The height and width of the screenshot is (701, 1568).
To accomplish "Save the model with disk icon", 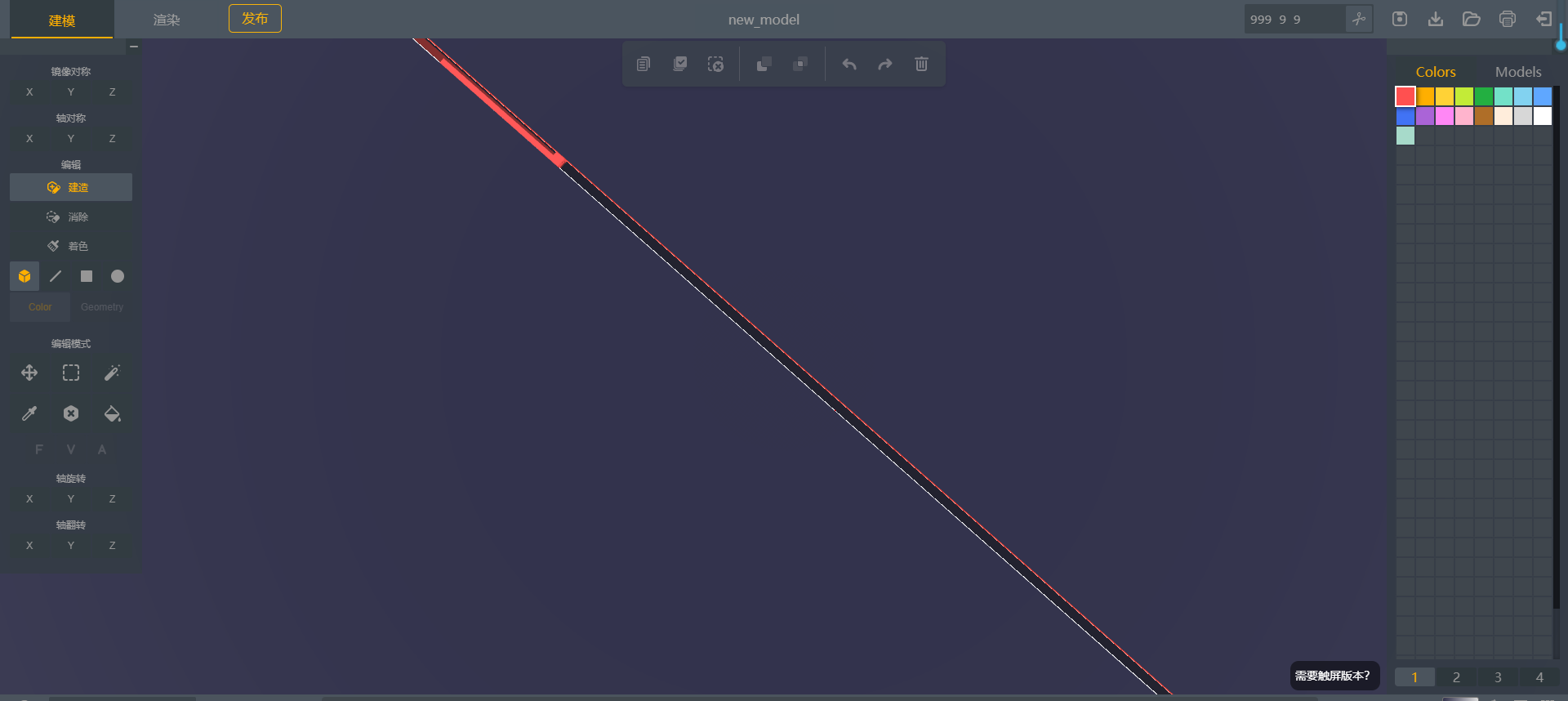I will (x=1400, y=19).
